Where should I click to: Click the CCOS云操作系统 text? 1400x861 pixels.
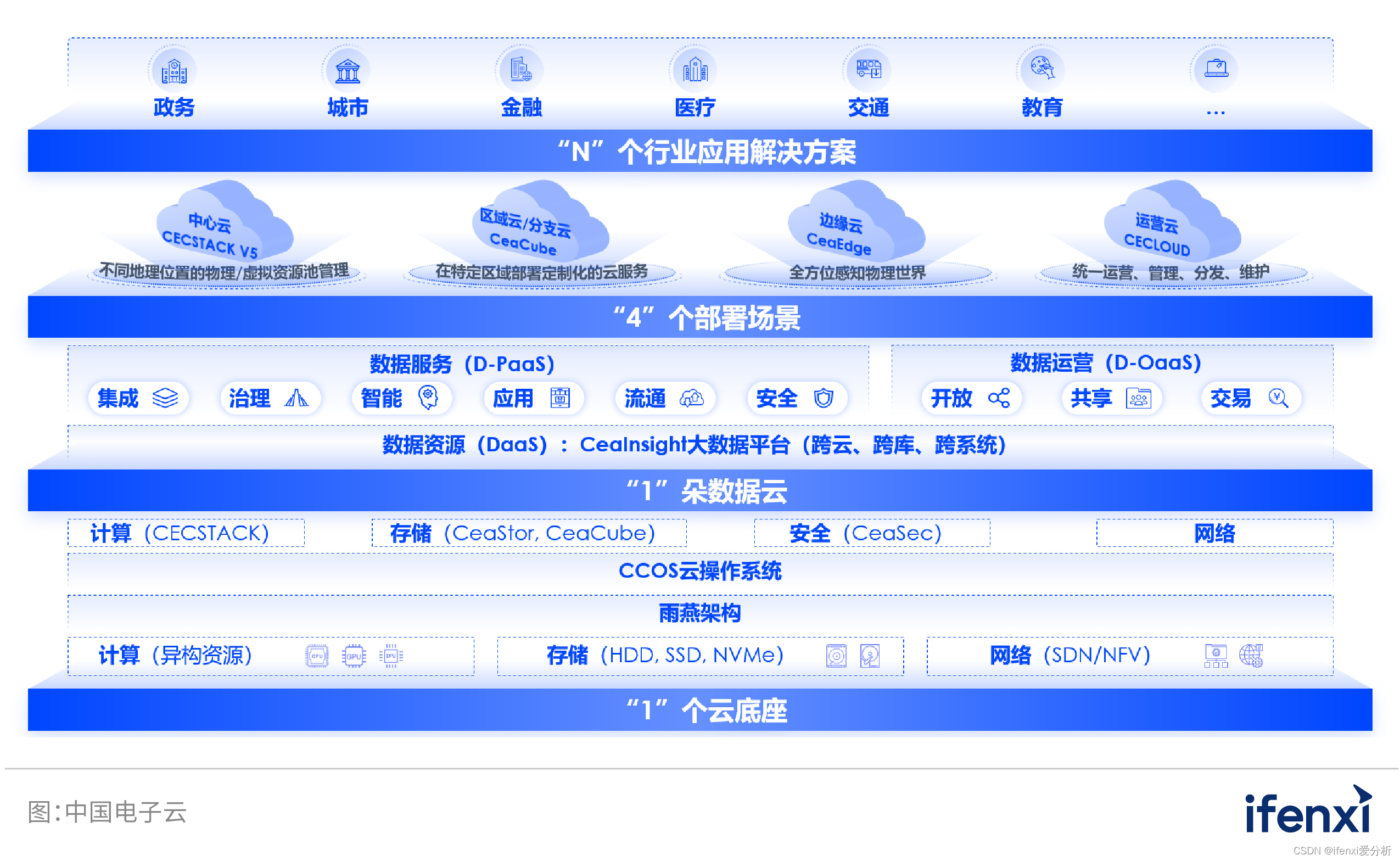[x=699, y=571]
